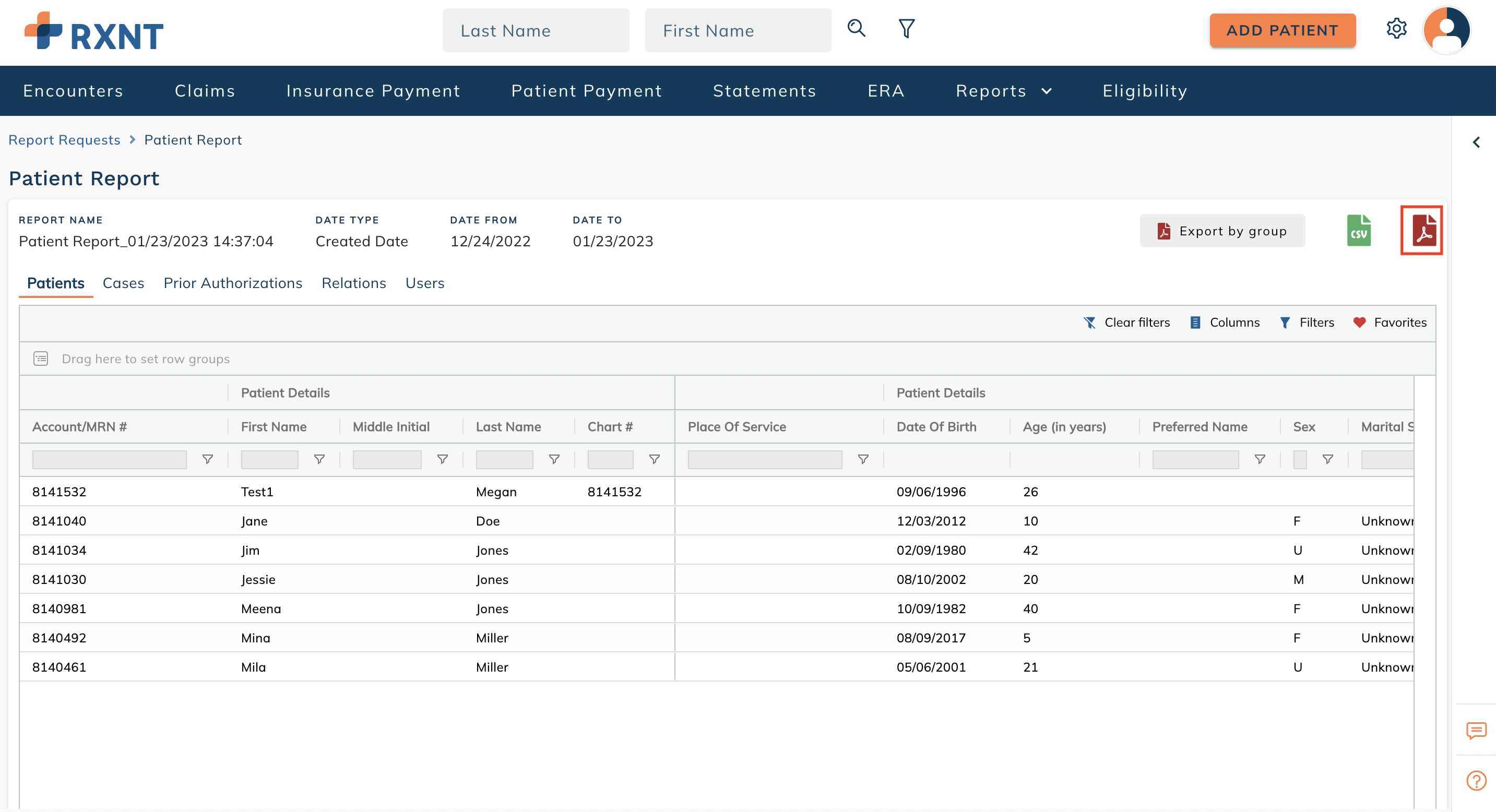This screenshot has width=1496, height=812.
Task: Open the patient search magnifier
Action: coord(856,28)
